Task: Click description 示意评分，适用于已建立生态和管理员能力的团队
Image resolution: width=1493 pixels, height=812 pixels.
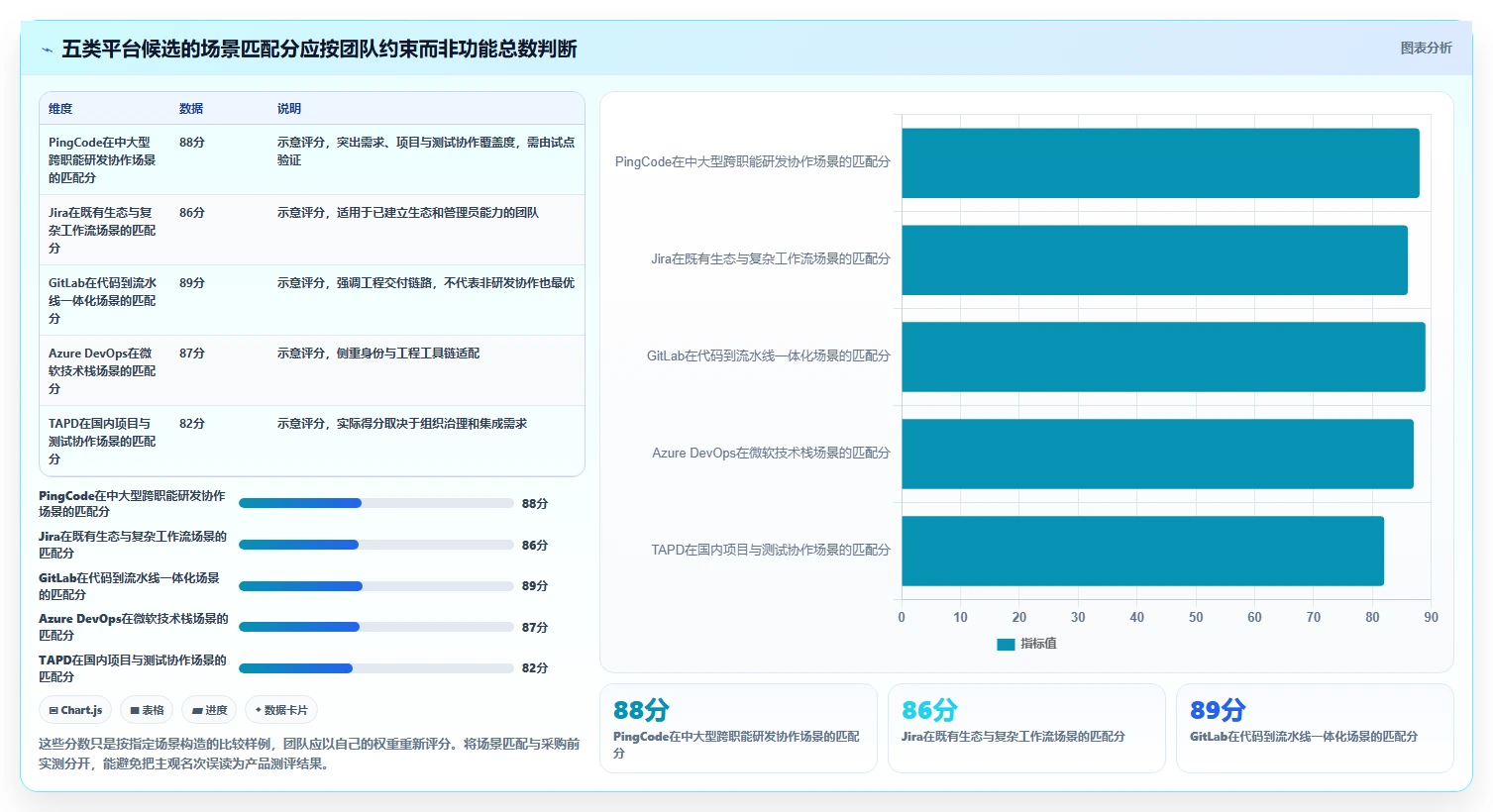Action: 408,213
